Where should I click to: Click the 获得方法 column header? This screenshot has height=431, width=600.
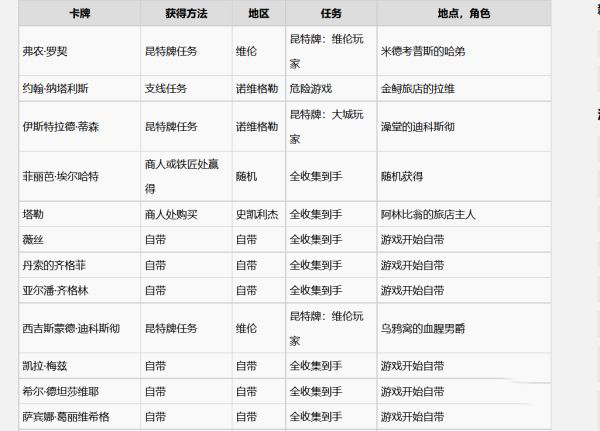coord(184,14)
